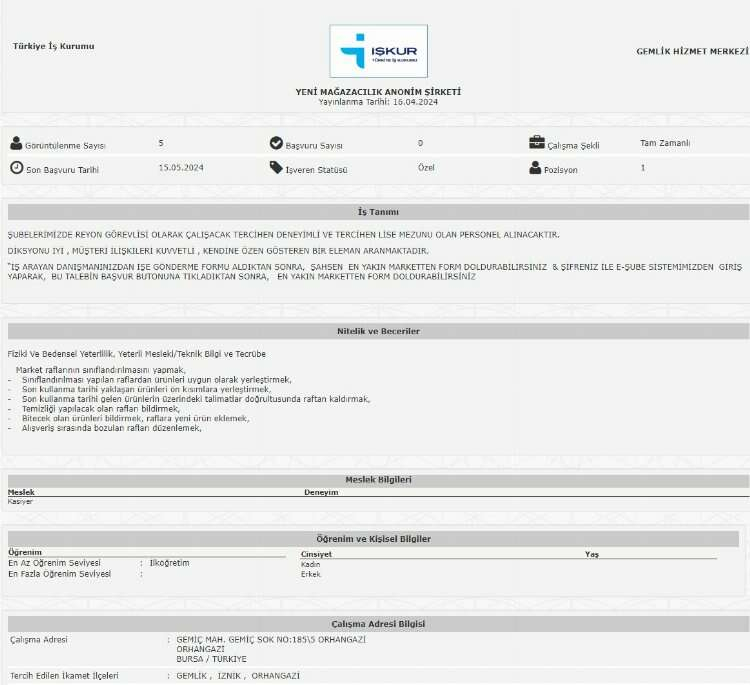
Task: Click the Türkiye İş Kurumu label
Action: tap(54, 46)
